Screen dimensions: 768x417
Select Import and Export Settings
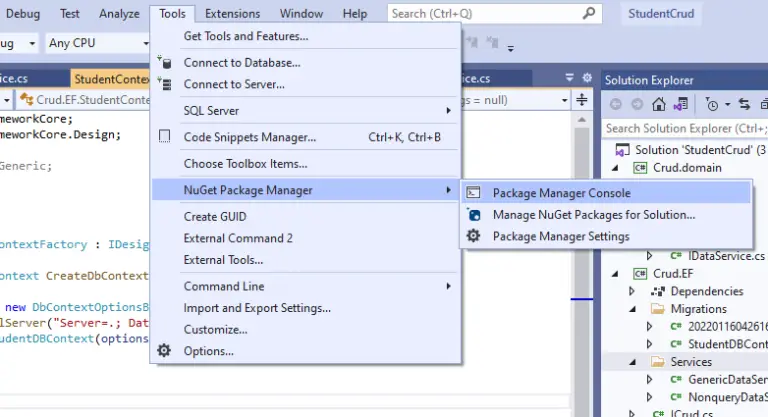click(257, 308)
